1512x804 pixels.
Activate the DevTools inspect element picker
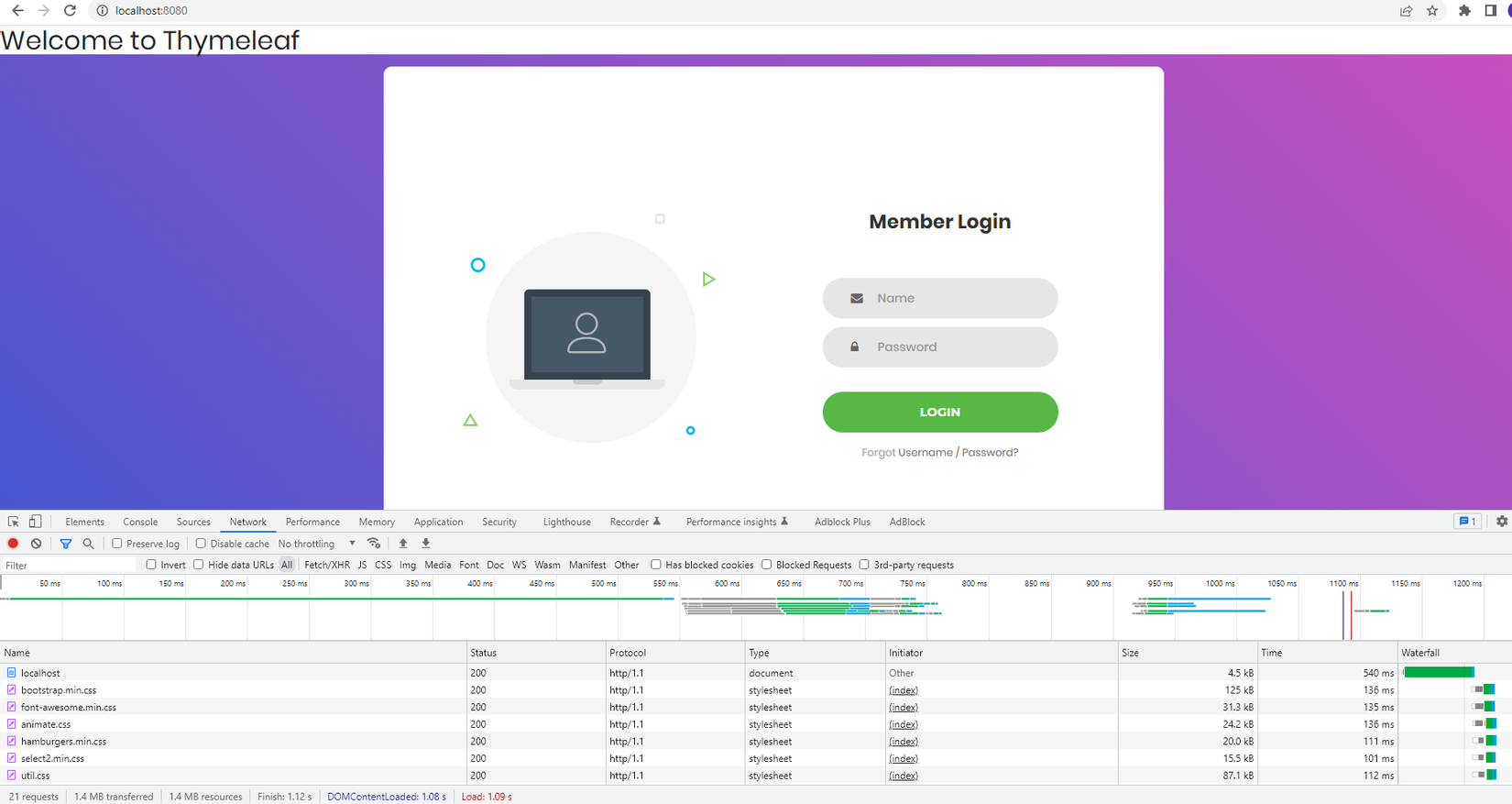pyautogui.click(x=14, y=522)
